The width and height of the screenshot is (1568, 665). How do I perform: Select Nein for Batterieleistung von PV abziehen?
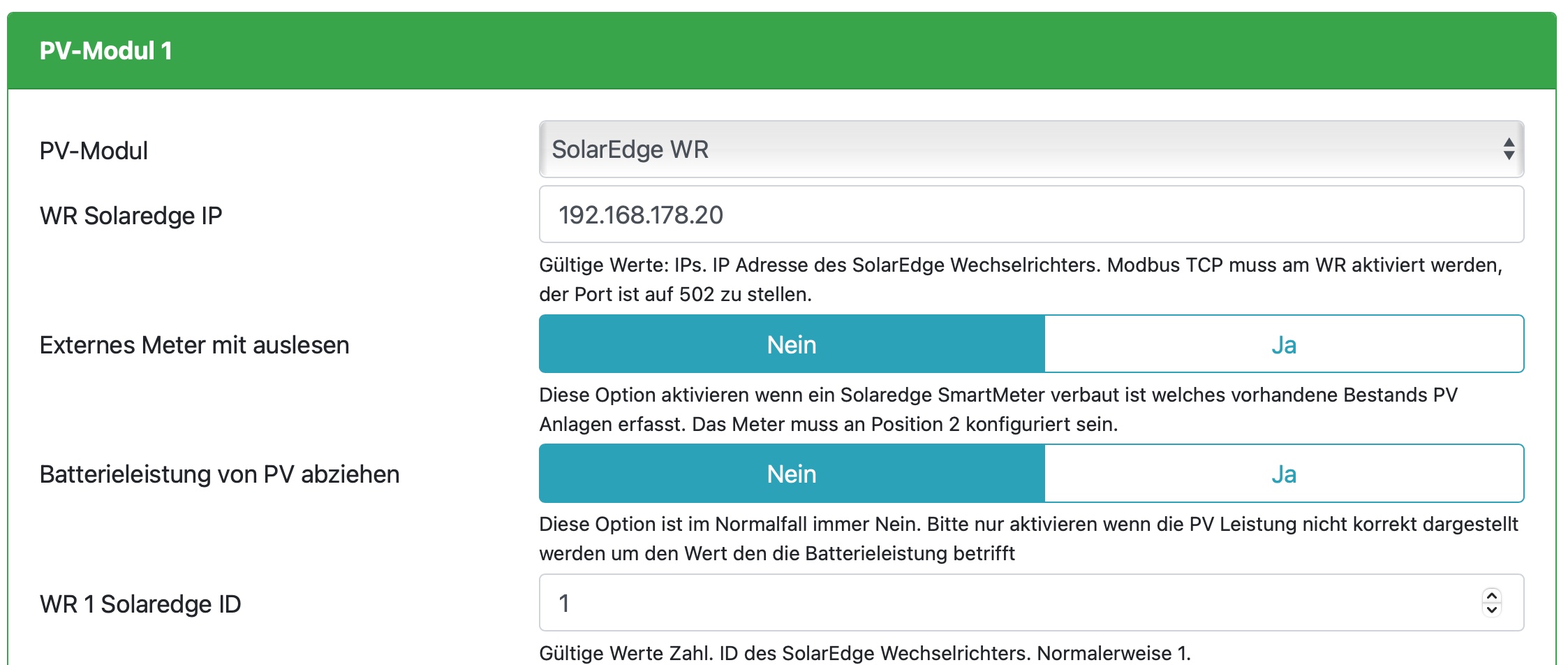(x=792, y=474)
